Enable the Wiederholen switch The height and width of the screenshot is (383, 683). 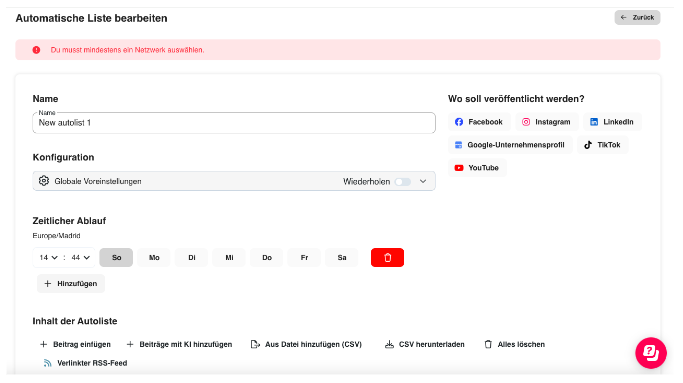coord(402,182)
